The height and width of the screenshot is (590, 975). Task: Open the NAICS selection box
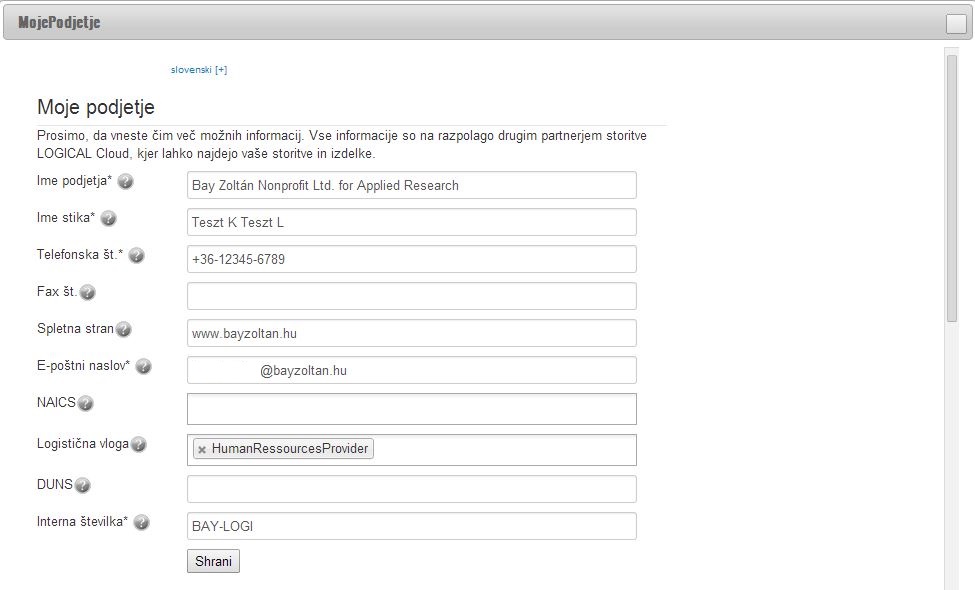[412, 409]
